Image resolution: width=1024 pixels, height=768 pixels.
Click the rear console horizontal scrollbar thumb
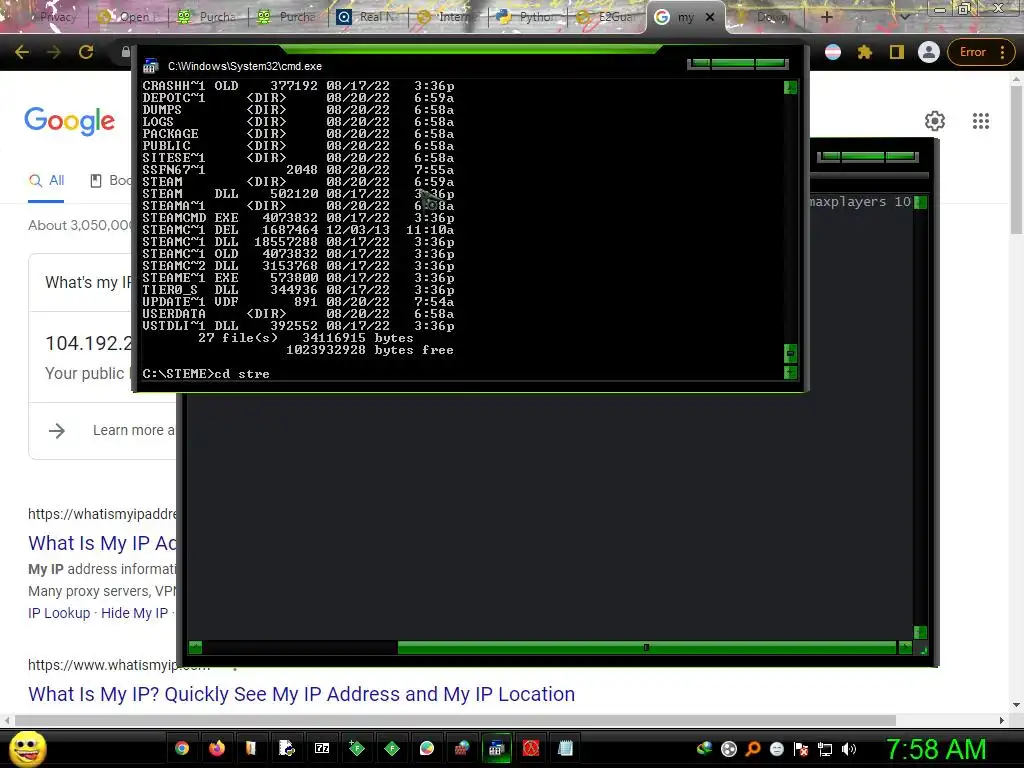pos(646,647)
